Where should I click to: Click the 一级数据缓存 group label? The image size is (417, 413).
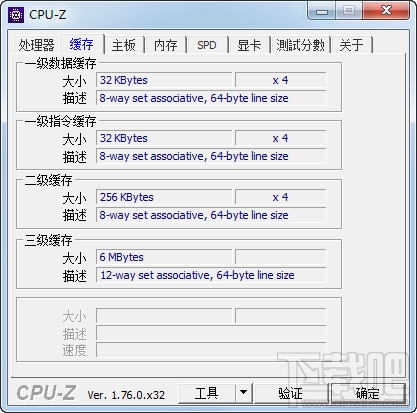60,63
